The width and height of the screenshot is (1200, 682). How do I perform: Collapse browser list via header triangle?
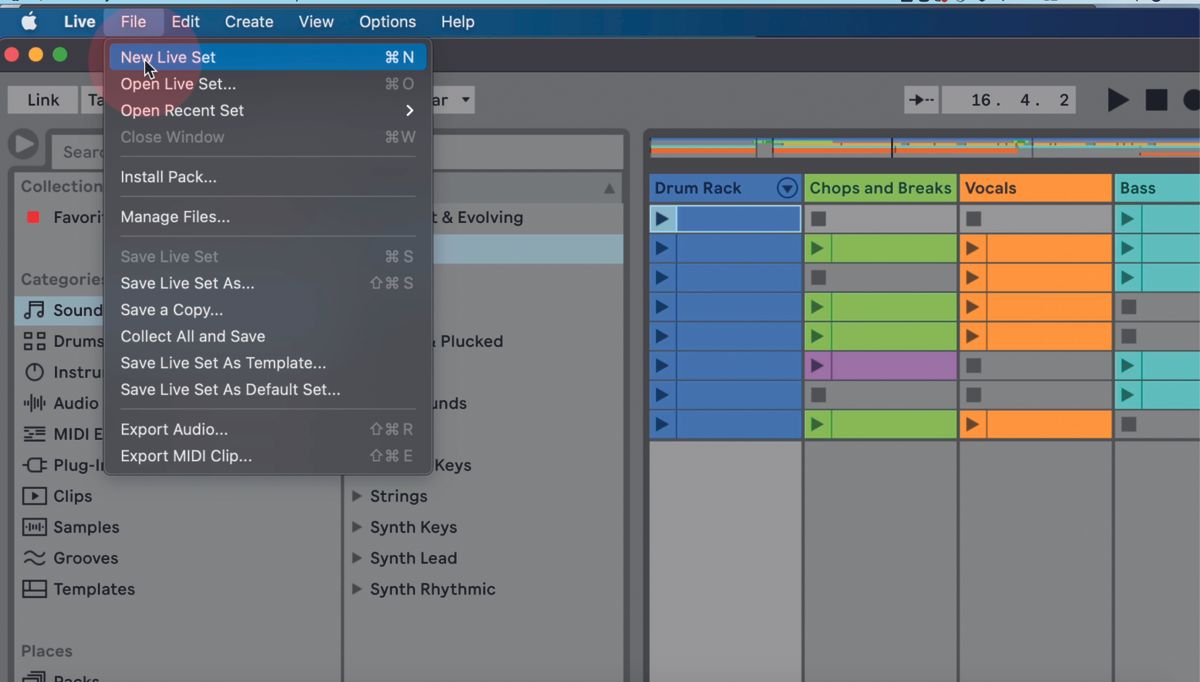point(609,188)
